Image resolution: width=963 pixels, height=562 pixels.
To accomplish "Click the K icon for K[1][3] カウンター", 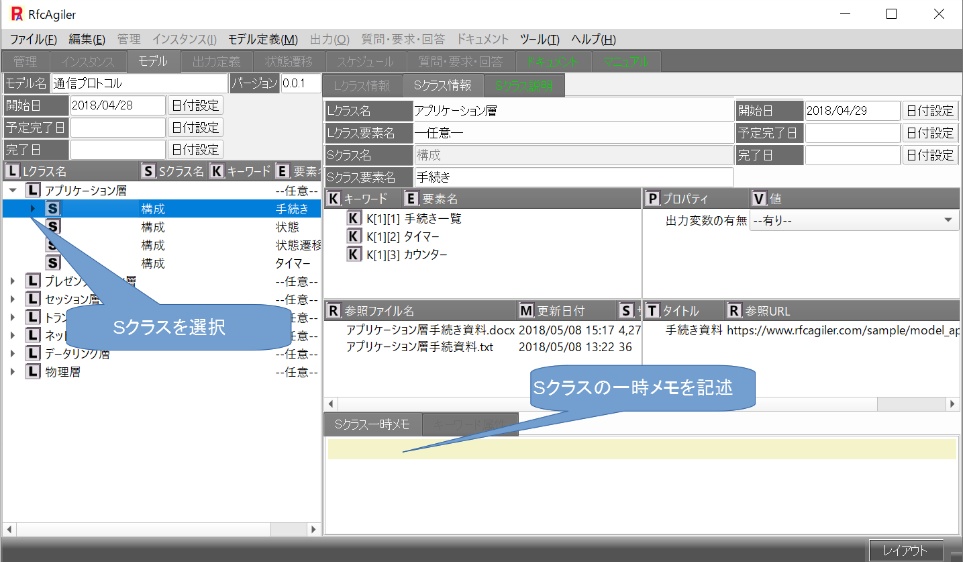I will pyautogui.click(x=353, y=254).
